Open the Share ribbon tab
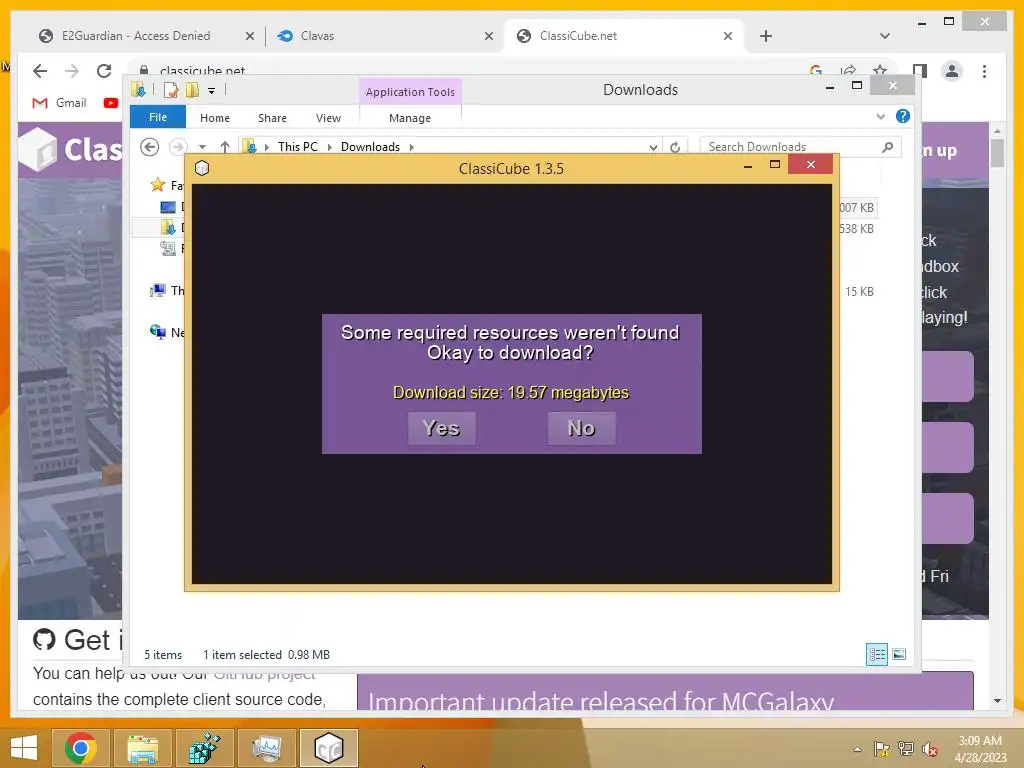 tap(272, 118)
